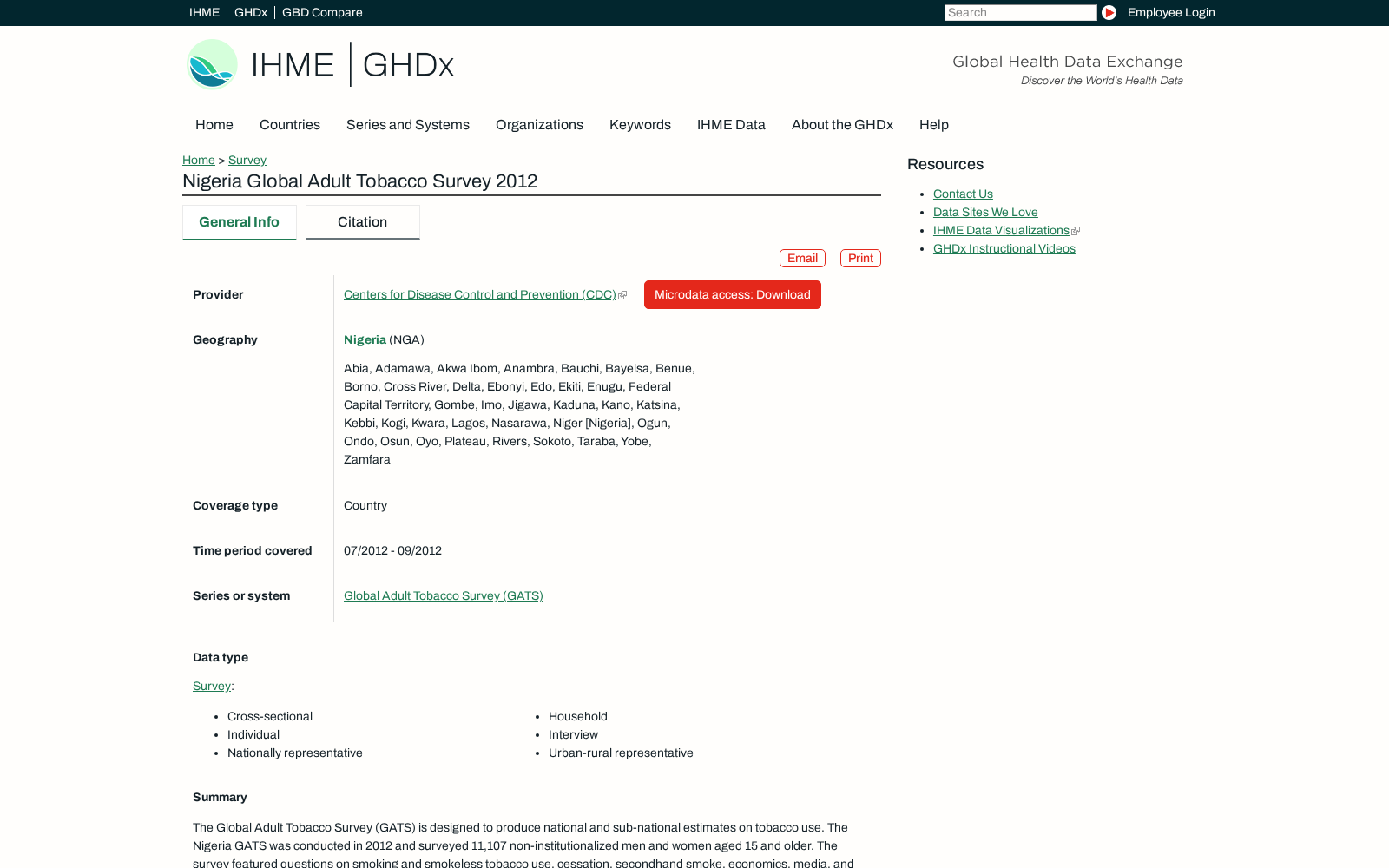Click the Household list item
This screenshot has height=868, width=1389.
[578, 717]
